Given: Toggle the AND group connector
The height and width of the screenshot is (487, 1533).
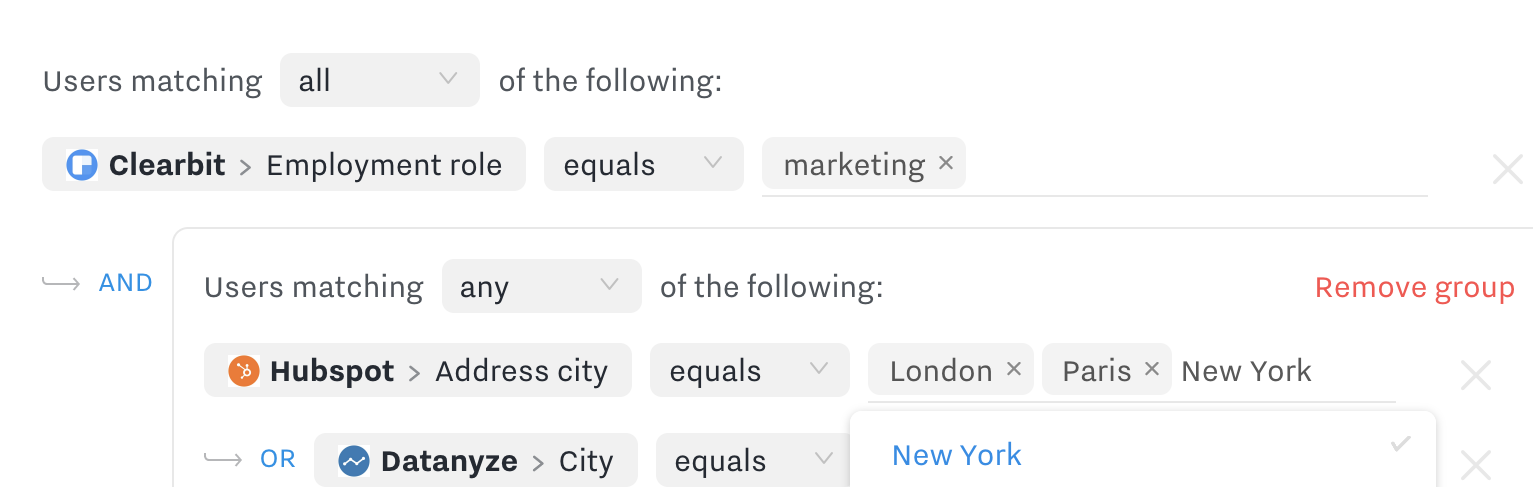Looking at the screenshot, I should click(x=125, y=283).
